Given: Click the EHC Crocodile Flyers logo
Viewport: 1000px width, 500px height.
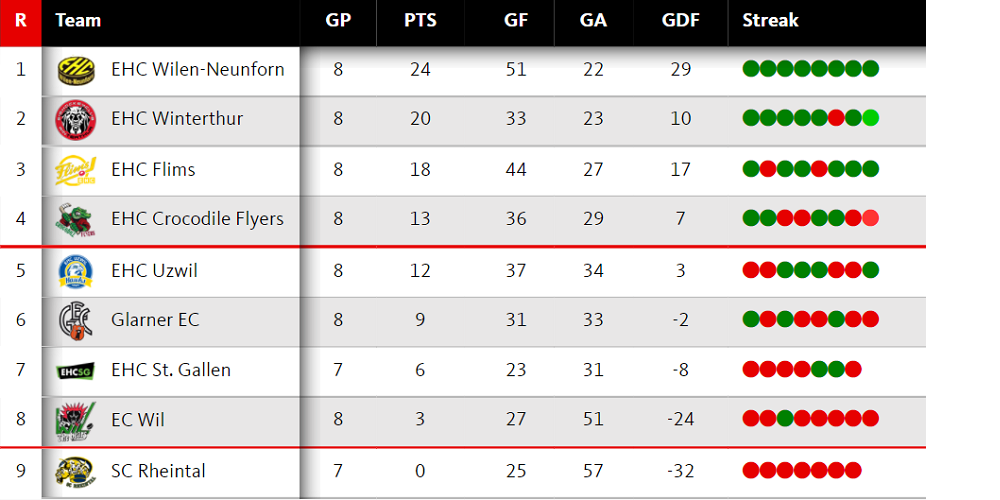Looking at the screenshot, I should 75,220.
